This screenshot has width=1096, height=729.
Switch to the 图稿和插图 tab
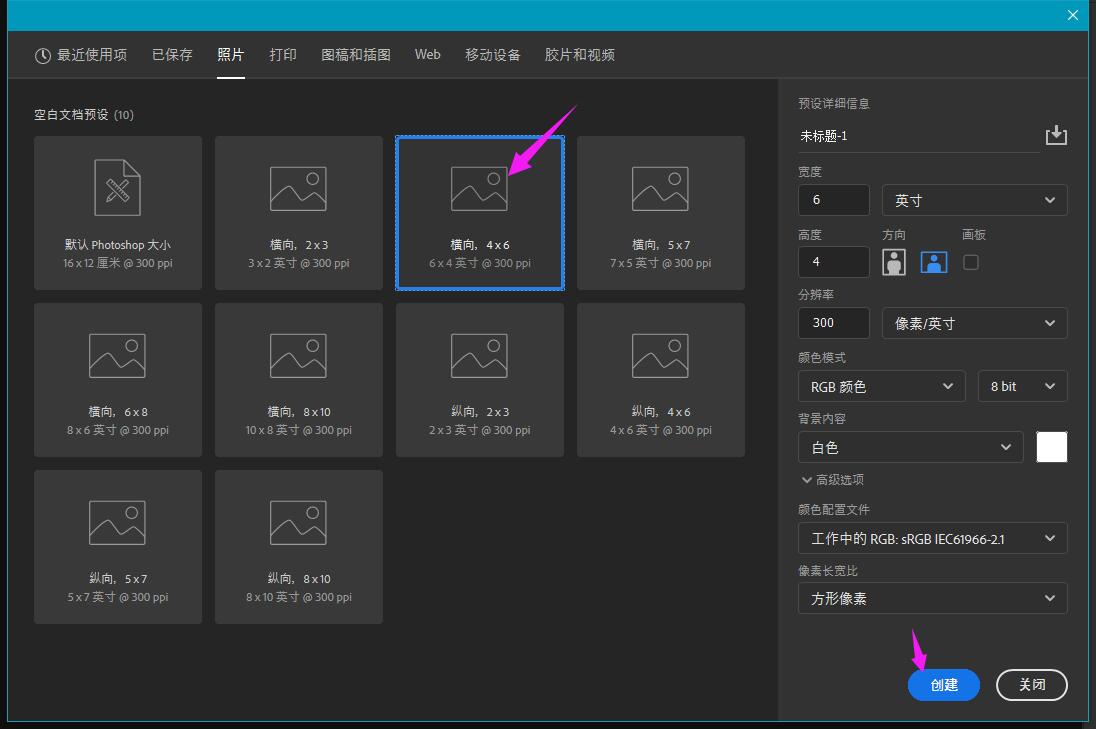click(x=356, y=55)
